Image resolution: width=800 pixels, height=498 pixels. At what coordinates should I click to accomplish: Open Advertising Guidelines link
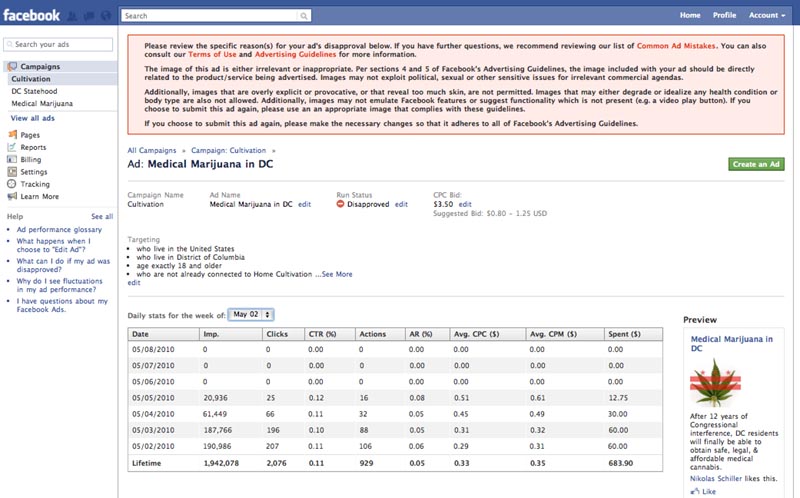point(295,54)
